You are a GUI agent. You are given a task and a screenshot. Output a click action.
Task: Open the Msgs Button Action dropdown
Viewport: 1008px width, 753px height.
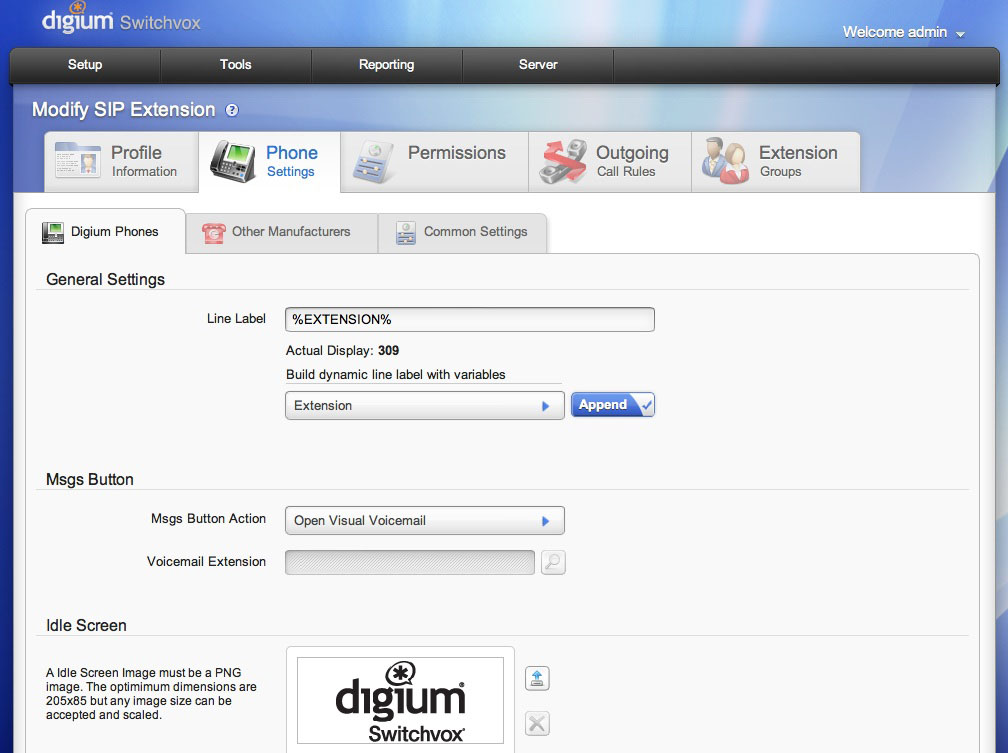424,521
